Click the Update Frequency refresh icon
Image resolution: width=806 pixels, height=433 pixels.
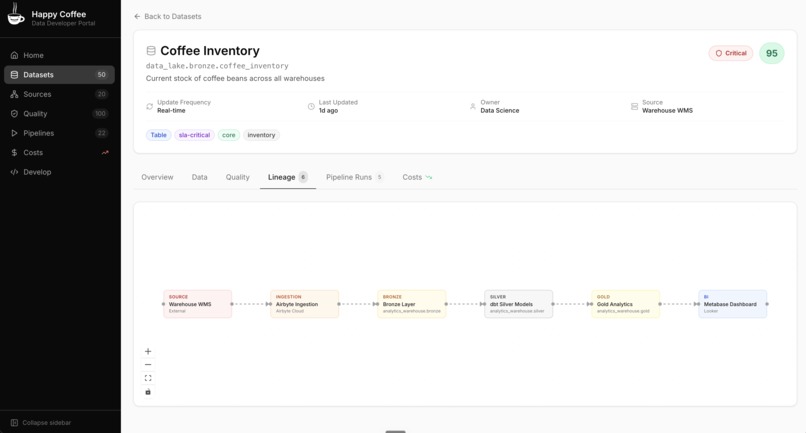coord(150,106)
